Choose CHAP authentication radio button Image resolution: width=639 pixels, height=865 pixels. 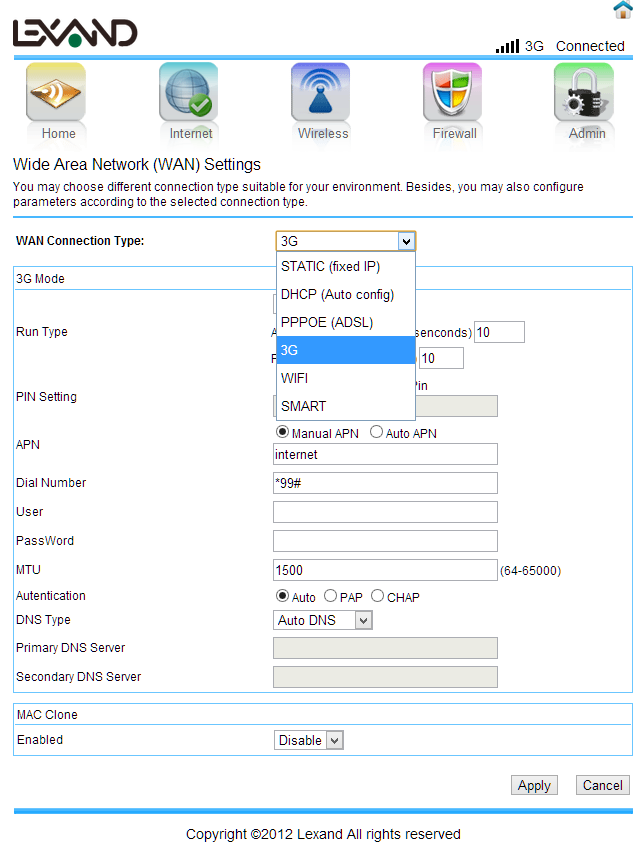377,596
